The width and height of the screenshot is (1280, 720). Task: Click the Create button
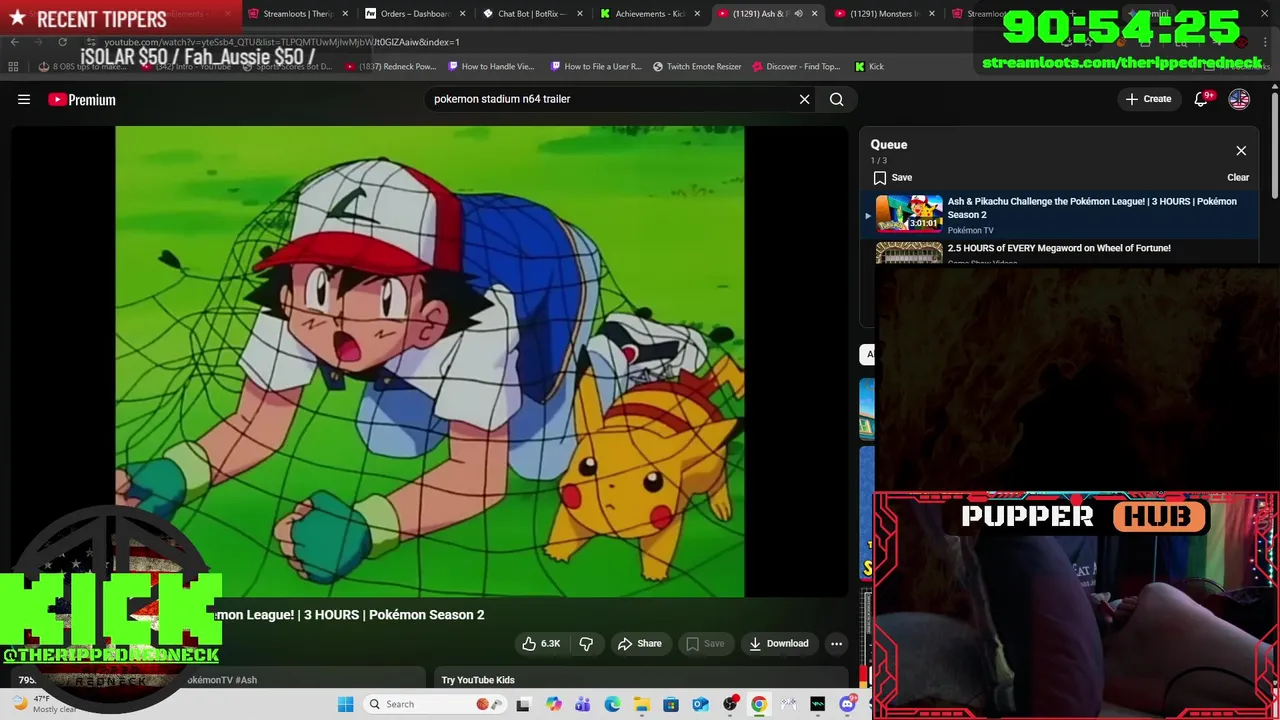click(1148, 99)
